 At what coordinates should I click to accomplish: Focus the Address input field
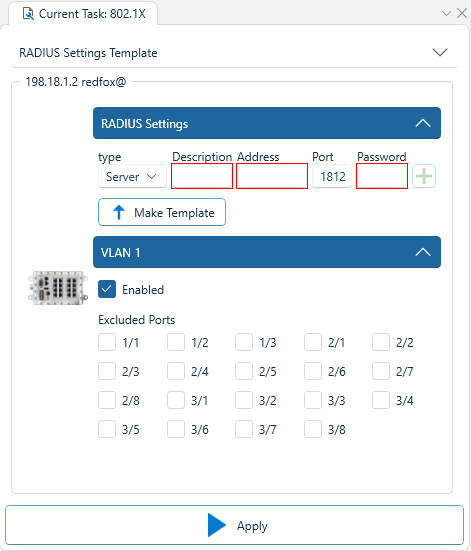272,176
